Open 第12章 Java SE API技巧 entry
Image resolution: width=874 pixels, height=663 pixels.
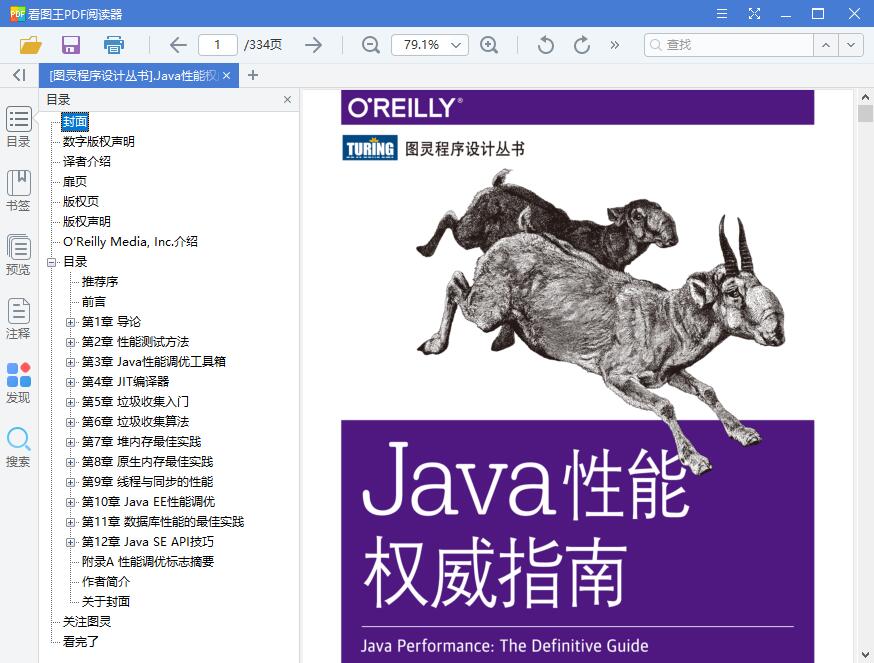(148, 542)
